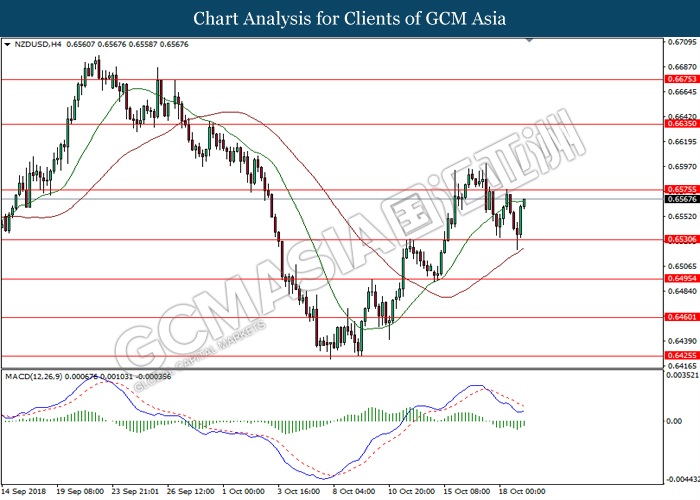Select the 0.66350 price level label

pyautogui.click(x=682, y=124)
